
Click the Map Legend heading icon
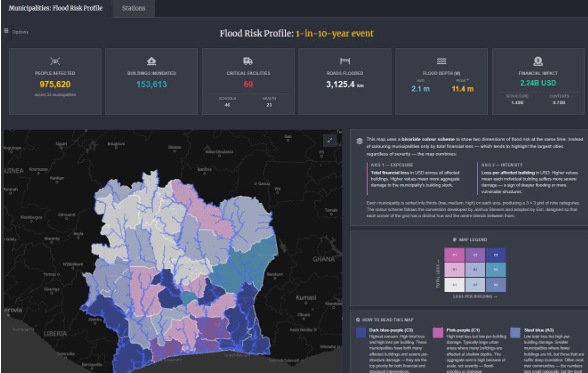[x=455, y=240]
